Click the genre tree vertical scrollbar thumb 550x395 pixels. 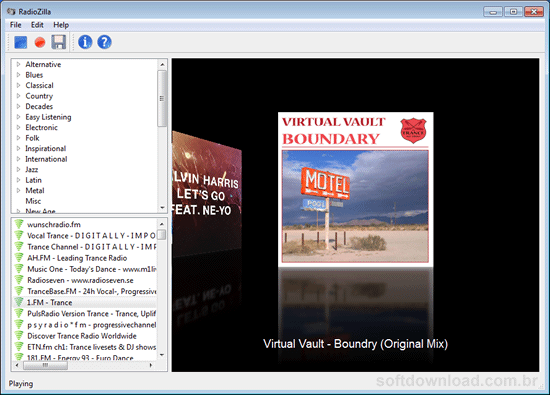[162, 99]
